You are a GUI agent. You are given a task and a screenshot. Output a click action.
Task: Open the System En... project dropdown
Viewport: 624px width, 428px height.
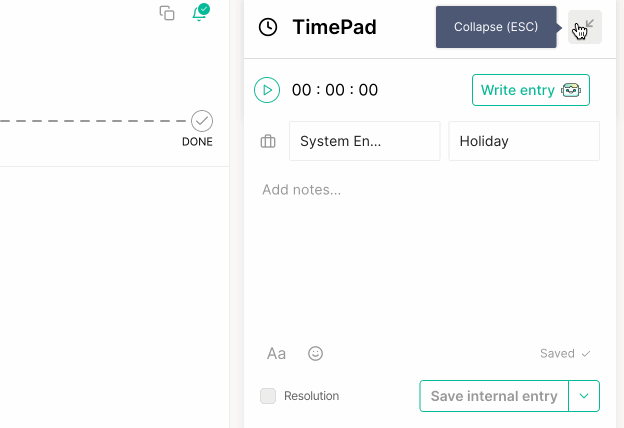click(364, 141)
